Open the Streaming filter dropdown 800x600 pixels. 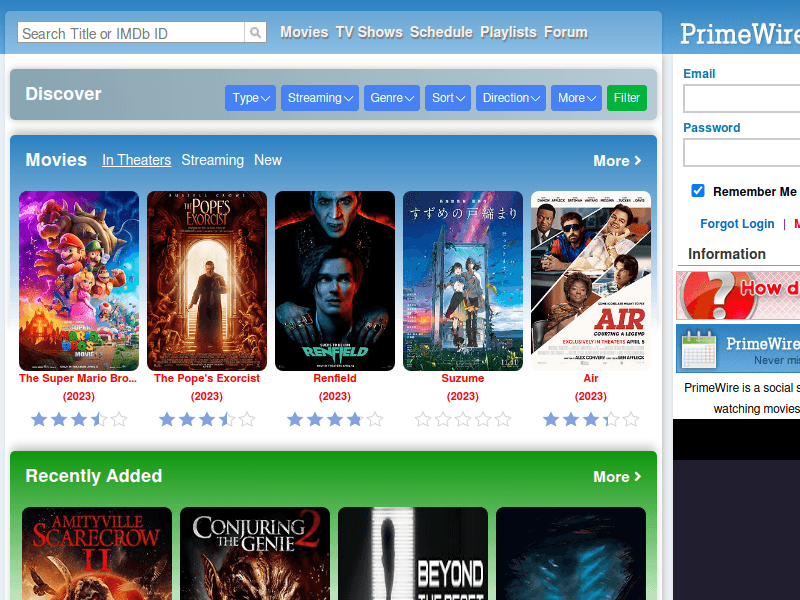coord(320,98)
